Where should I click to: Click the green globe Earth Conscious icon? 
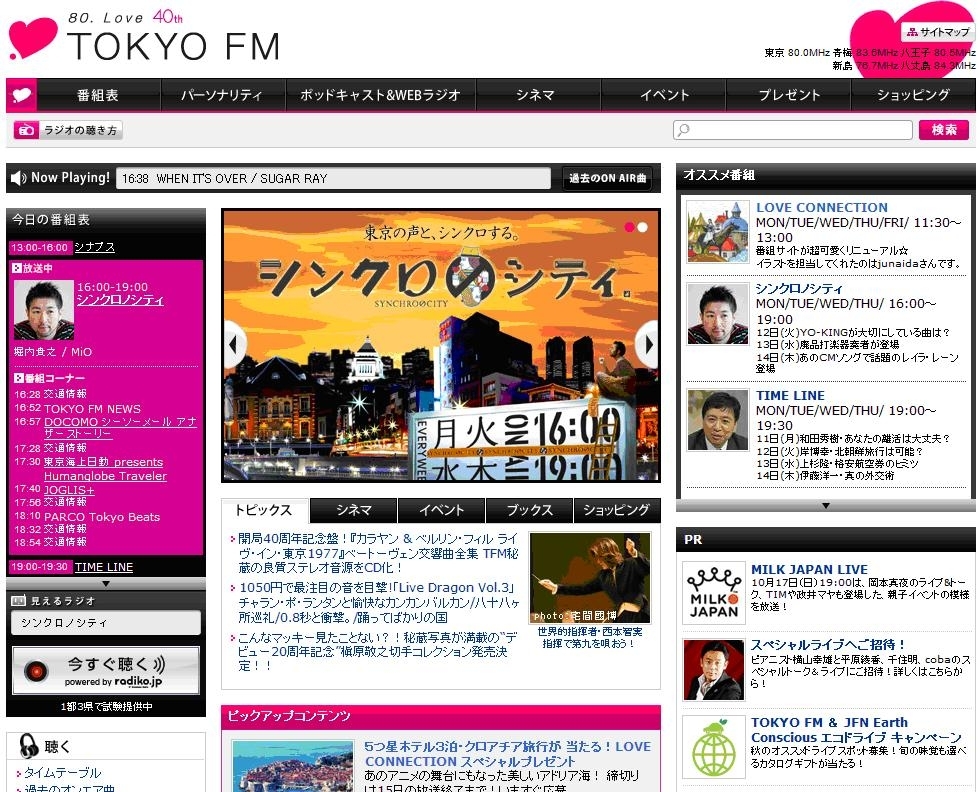(x=714, y=748)
